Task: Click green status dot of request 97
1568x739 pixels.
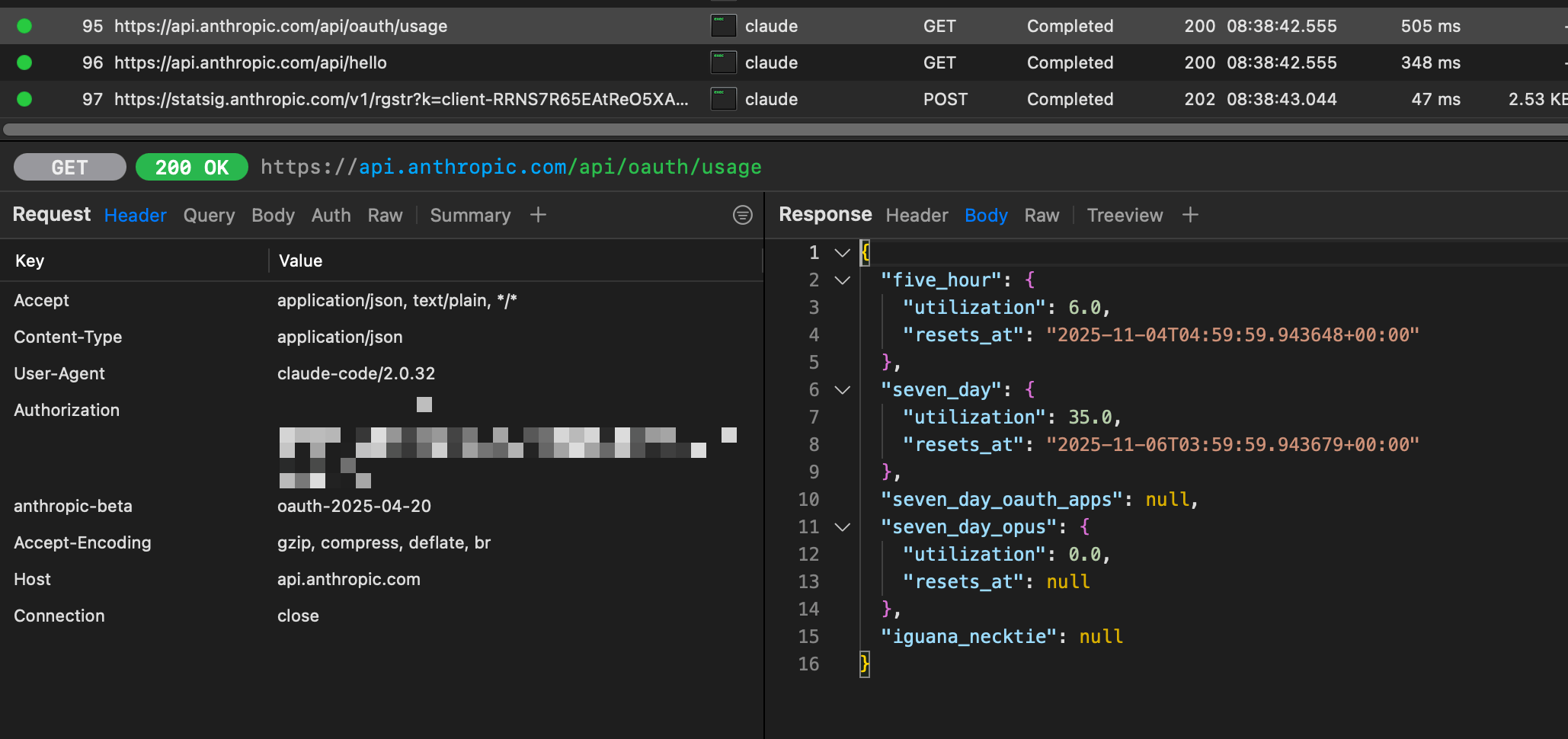Action: [x=24, y=99]
